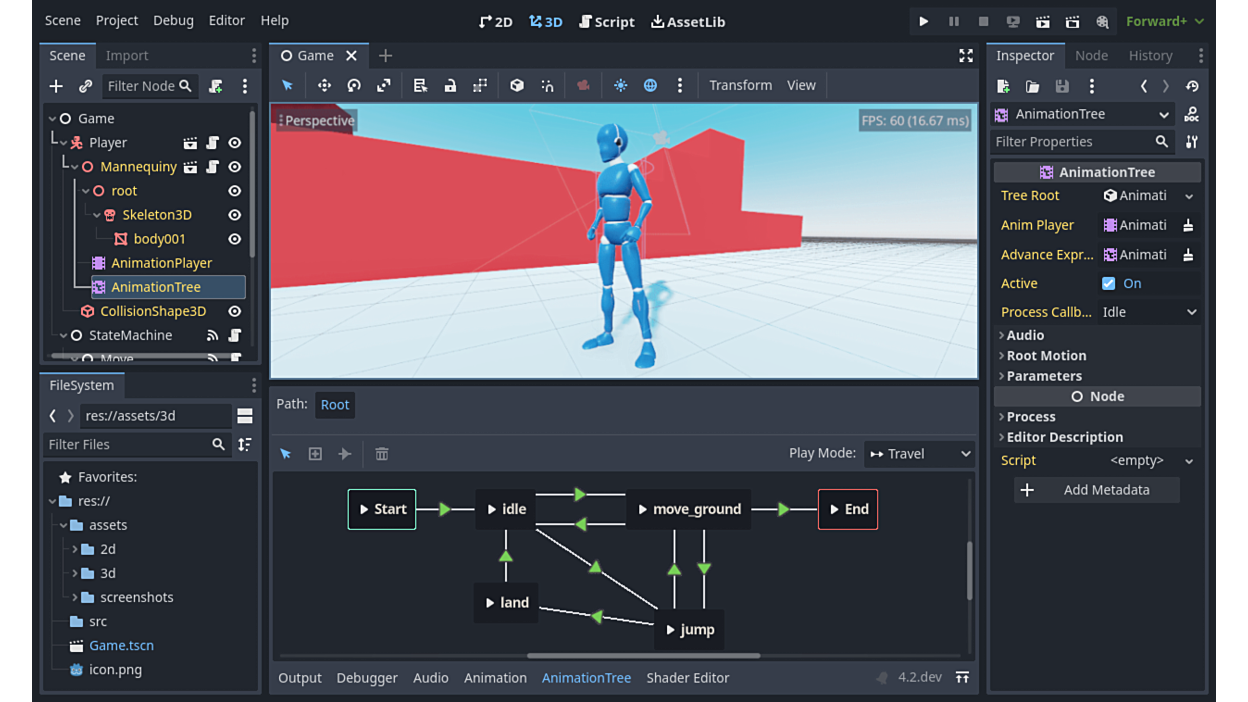Expand the Root Motion section
Image resolution: width=1248 pixels, height=702 pixels.
coord(1046,356)
